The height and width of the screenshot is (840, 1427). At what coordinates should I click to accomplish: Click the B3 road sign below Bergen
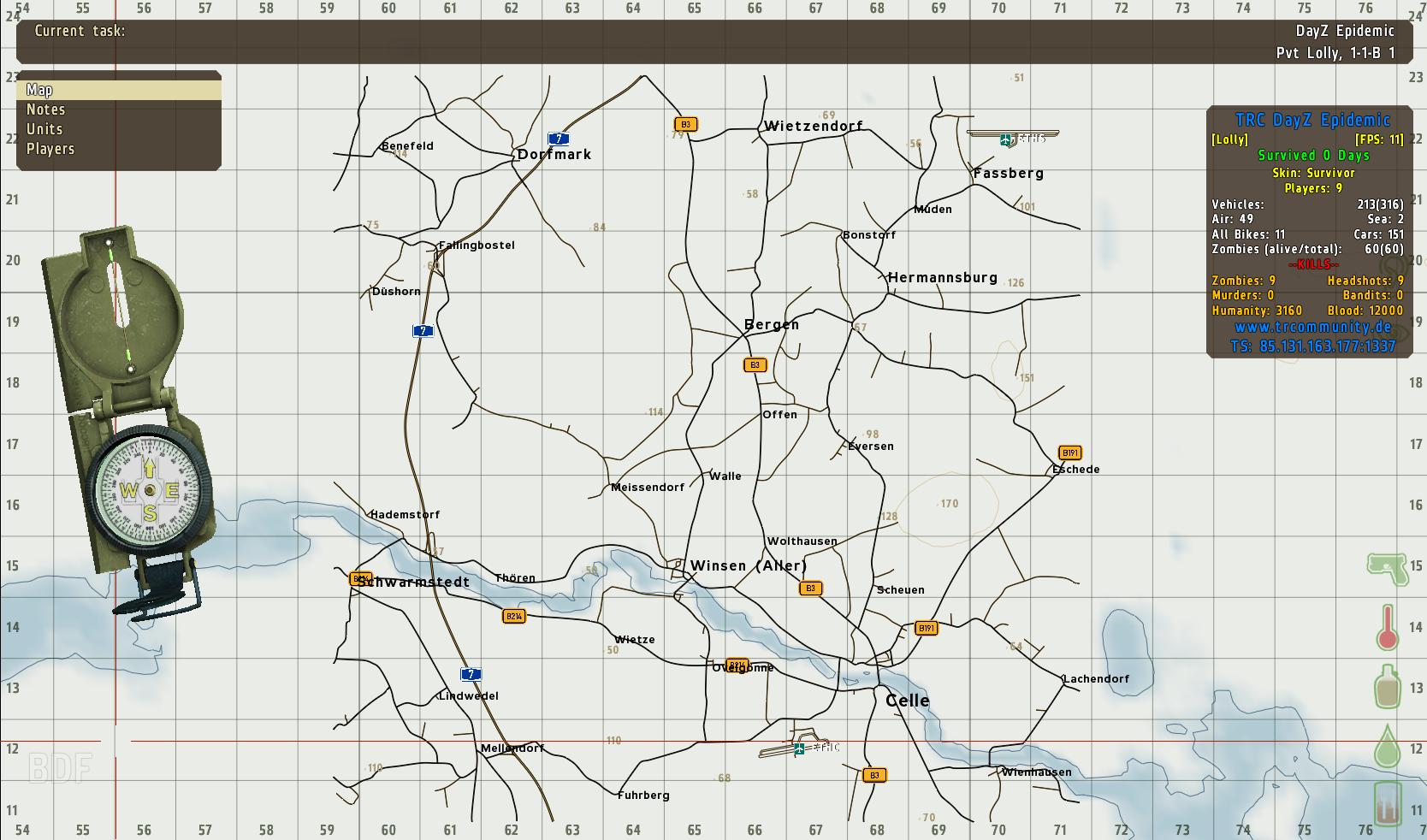coord(754,365)
